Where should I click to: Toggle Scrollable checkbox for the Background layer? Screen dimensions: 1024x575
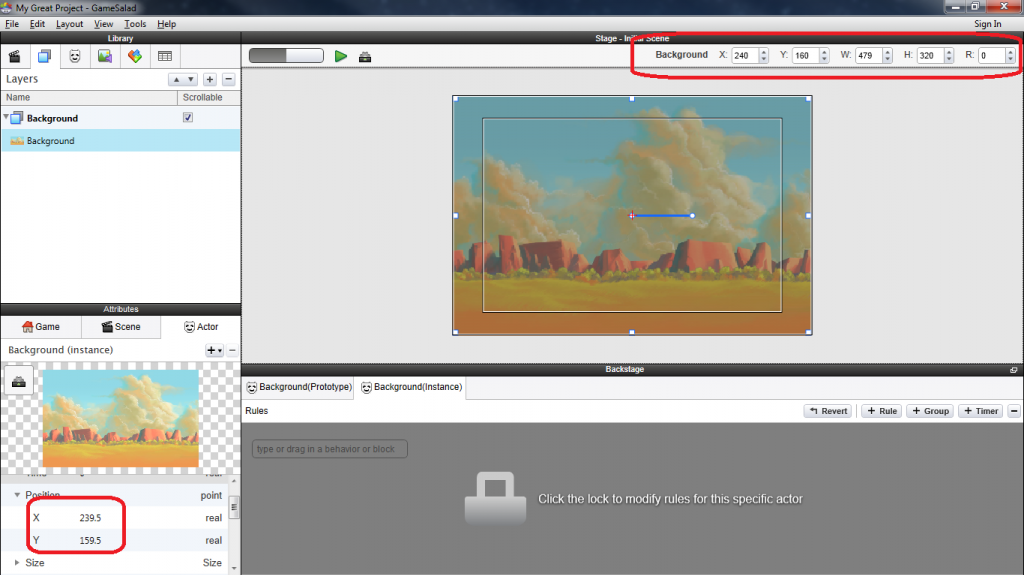(188, 118)
